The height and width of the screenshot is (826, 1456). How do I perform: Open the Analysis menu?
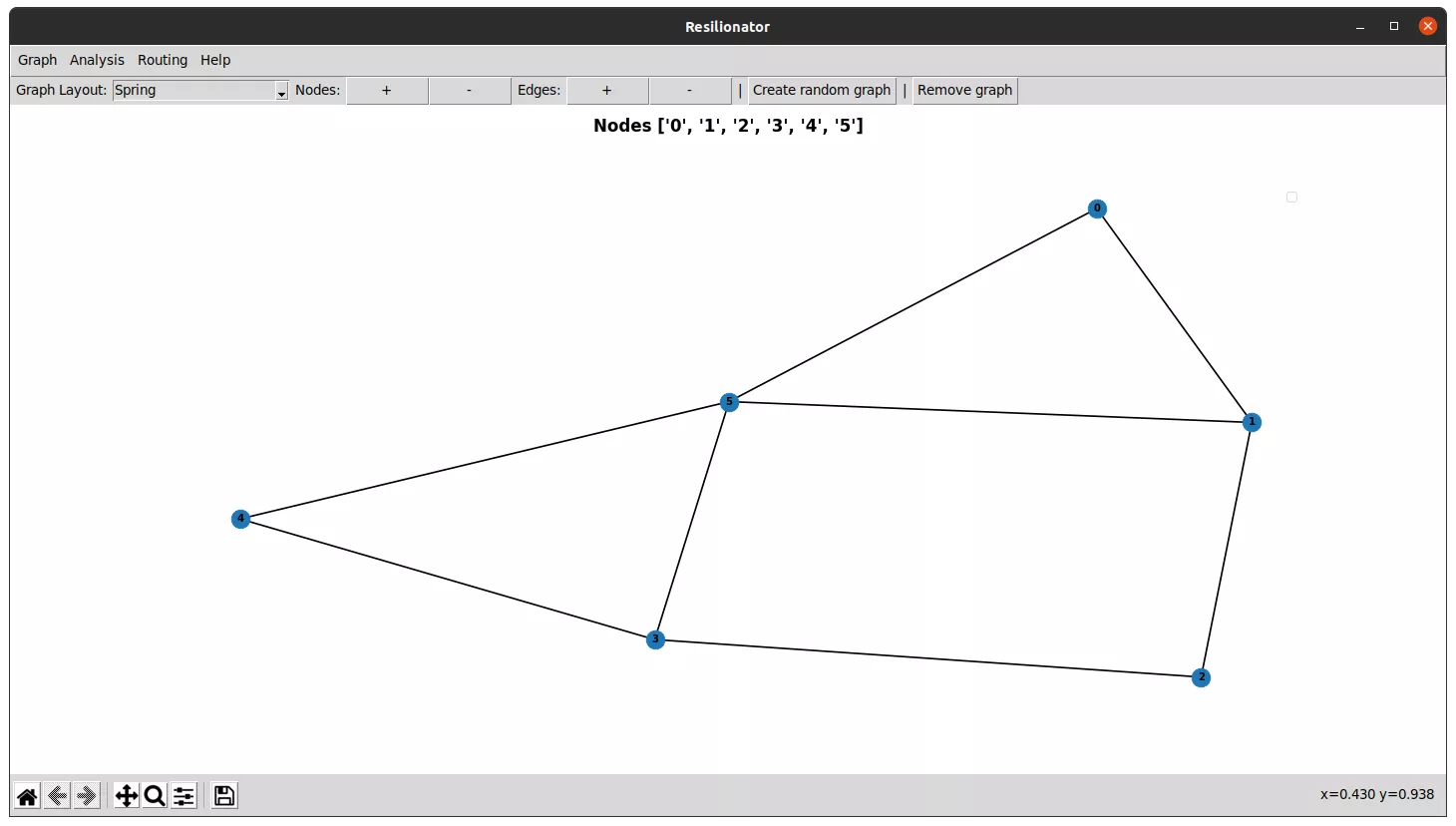click(97, 60)
